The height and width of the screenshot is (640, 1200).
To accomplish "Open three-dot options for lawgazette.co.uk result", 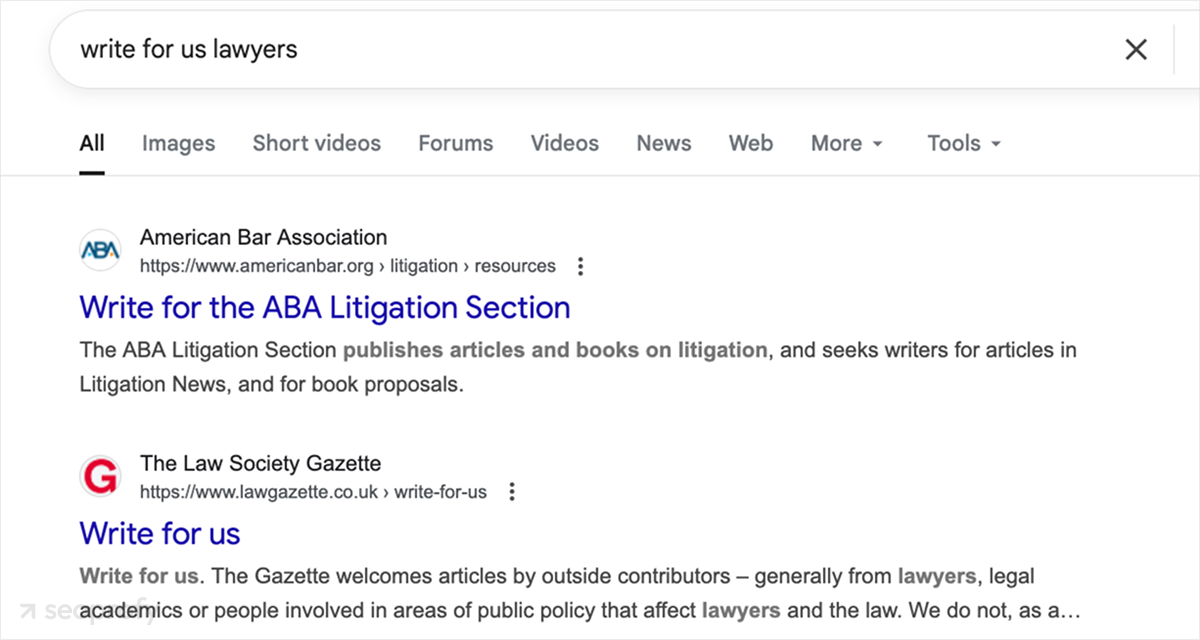I will pos(512,492).
